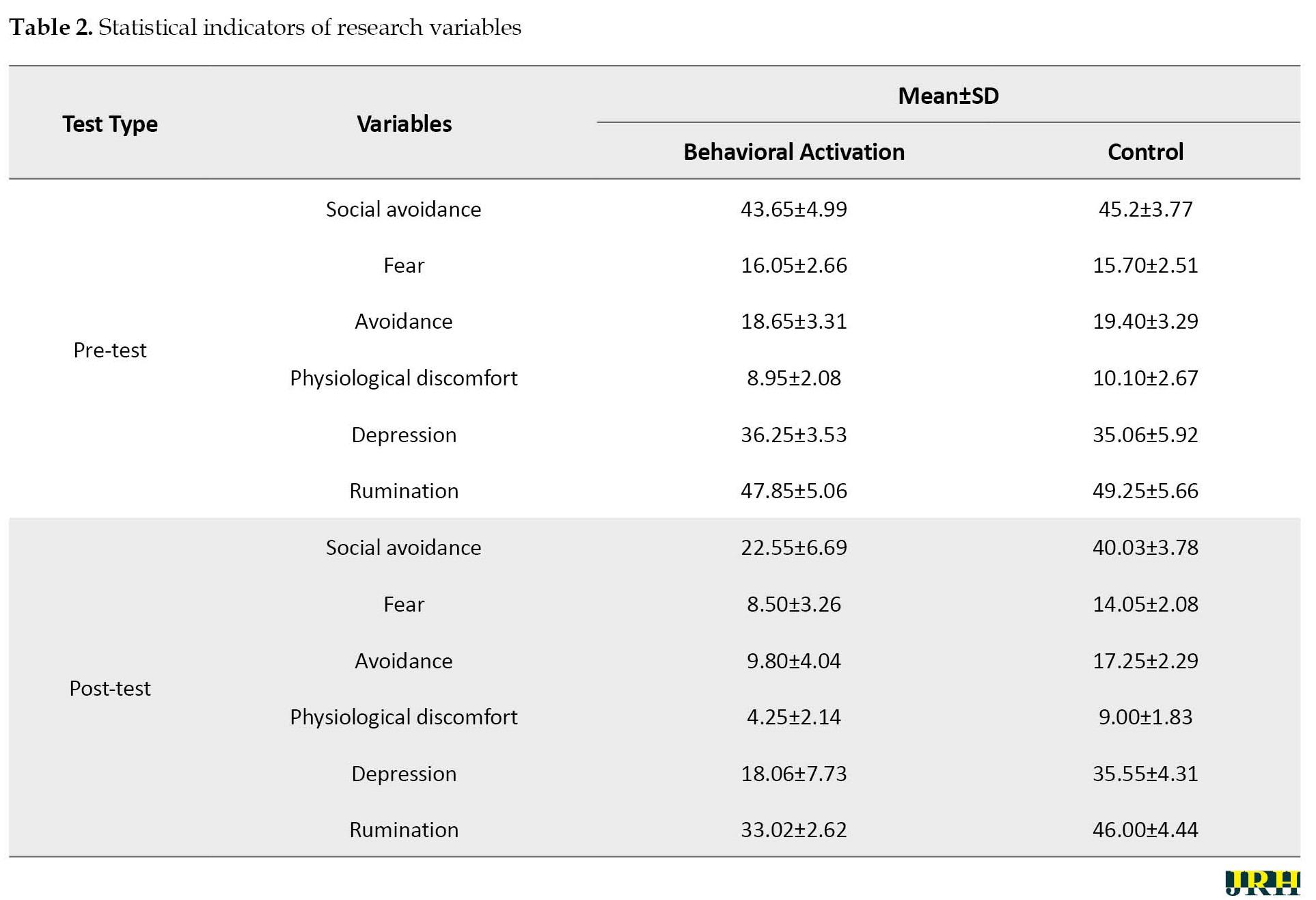
Task: Click pre-test Rumination control value 49.25±5.66
Action: (1145, 491)
